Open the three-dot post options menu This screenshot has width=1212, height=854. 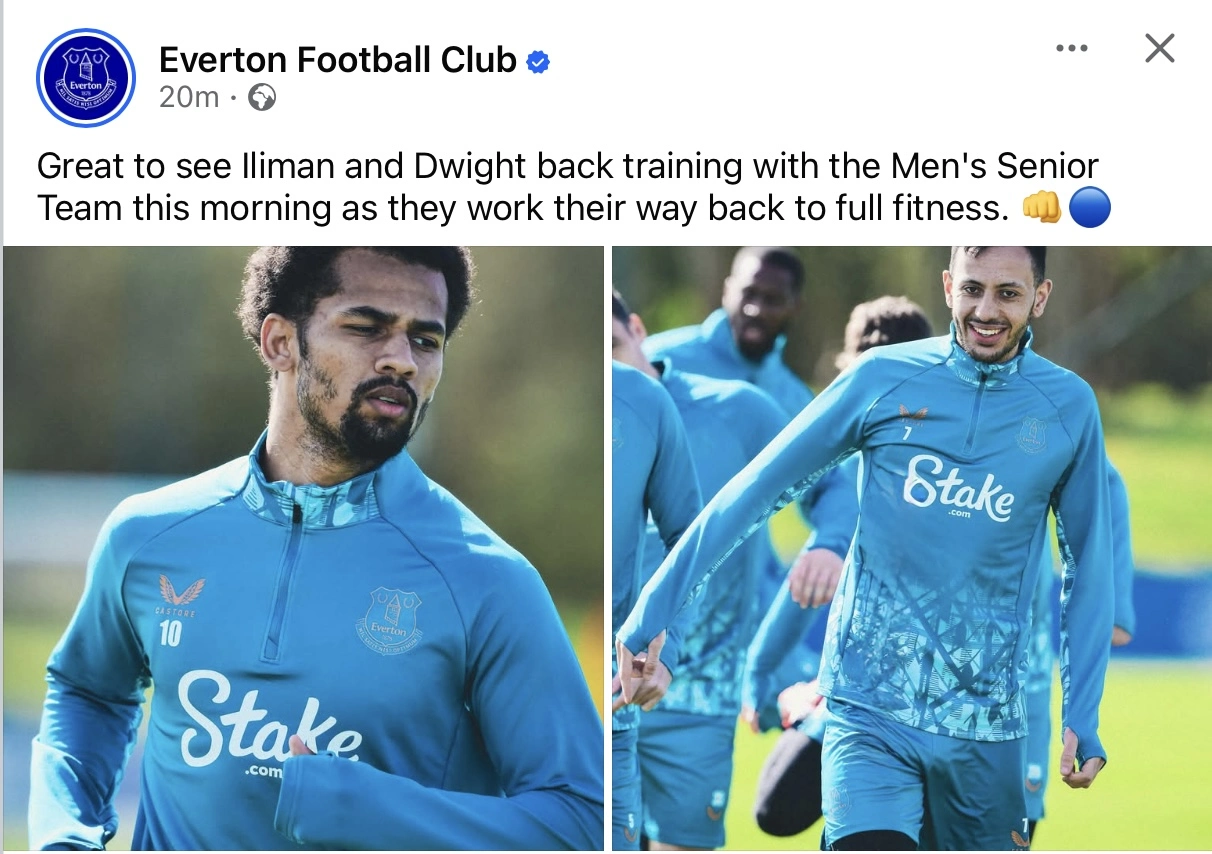point(1071,48)
